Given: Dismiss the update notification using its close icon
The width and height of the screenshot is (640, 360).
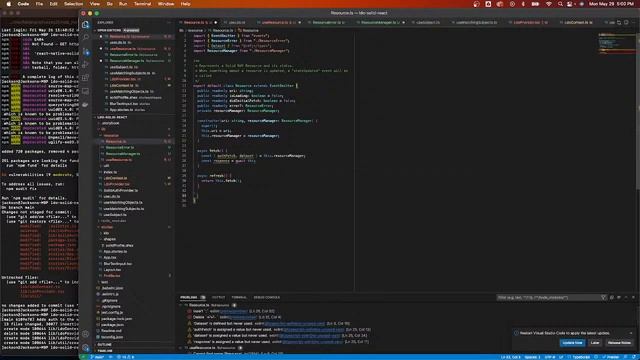Looking at the screenshot, I should [x=631, y=333].
